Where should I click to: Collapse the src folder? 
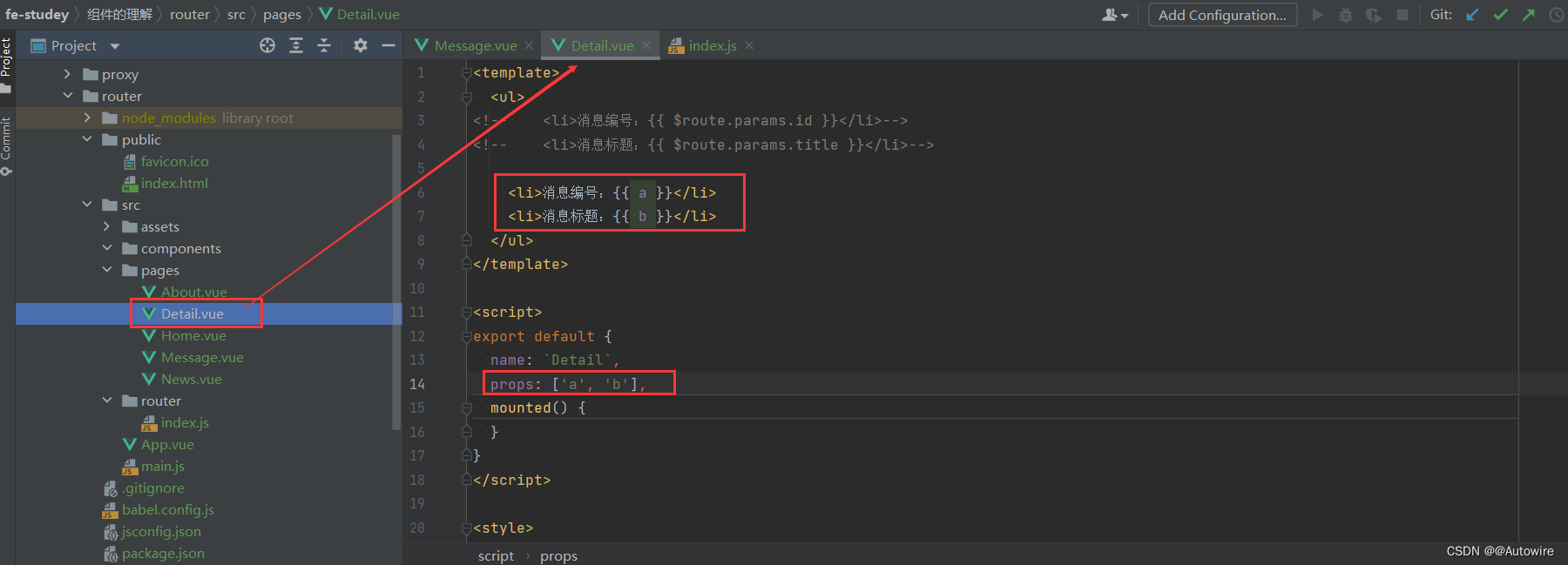point(87,205)
